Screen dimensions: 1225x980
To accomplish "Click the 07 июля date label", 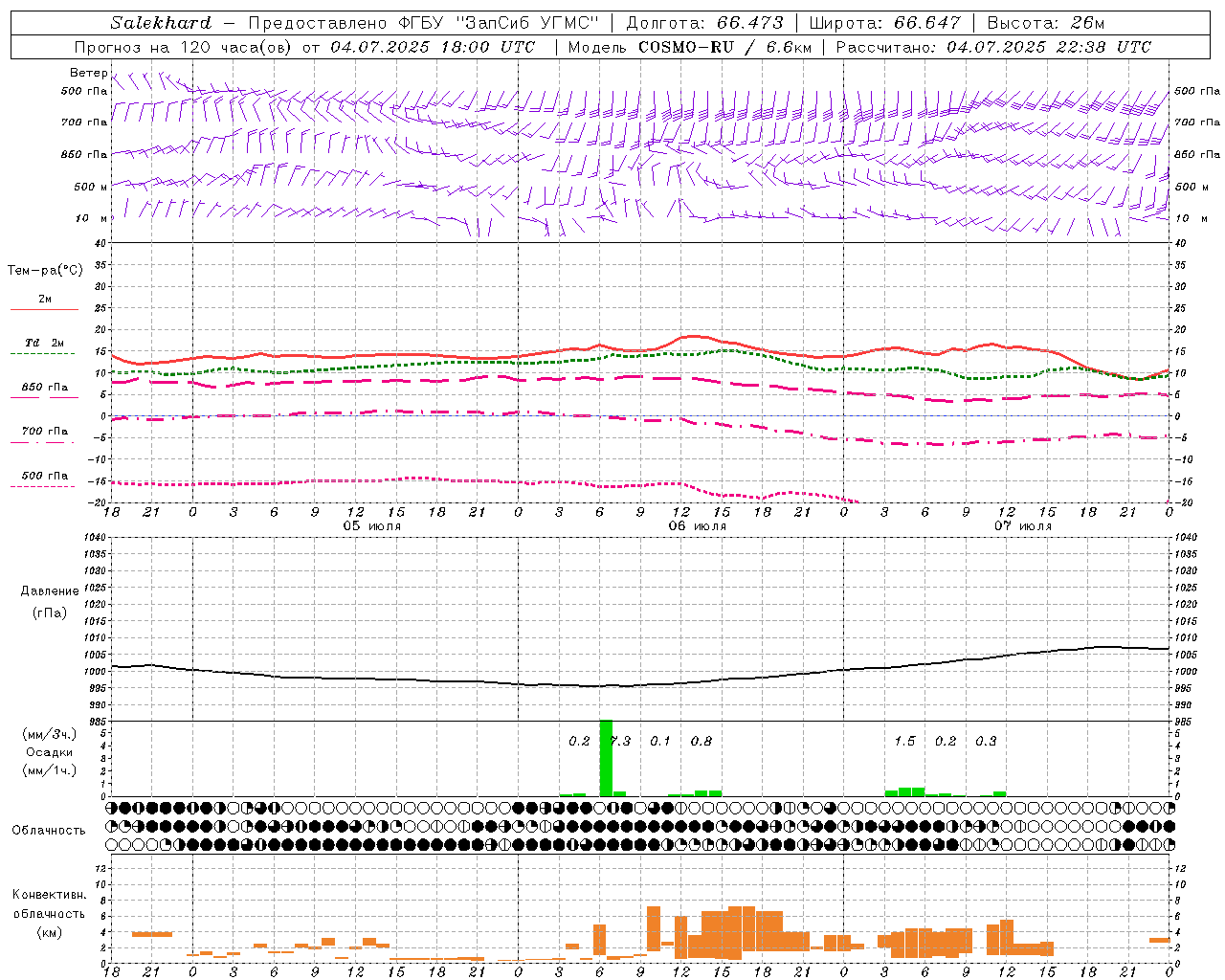I will (1023, 526).
